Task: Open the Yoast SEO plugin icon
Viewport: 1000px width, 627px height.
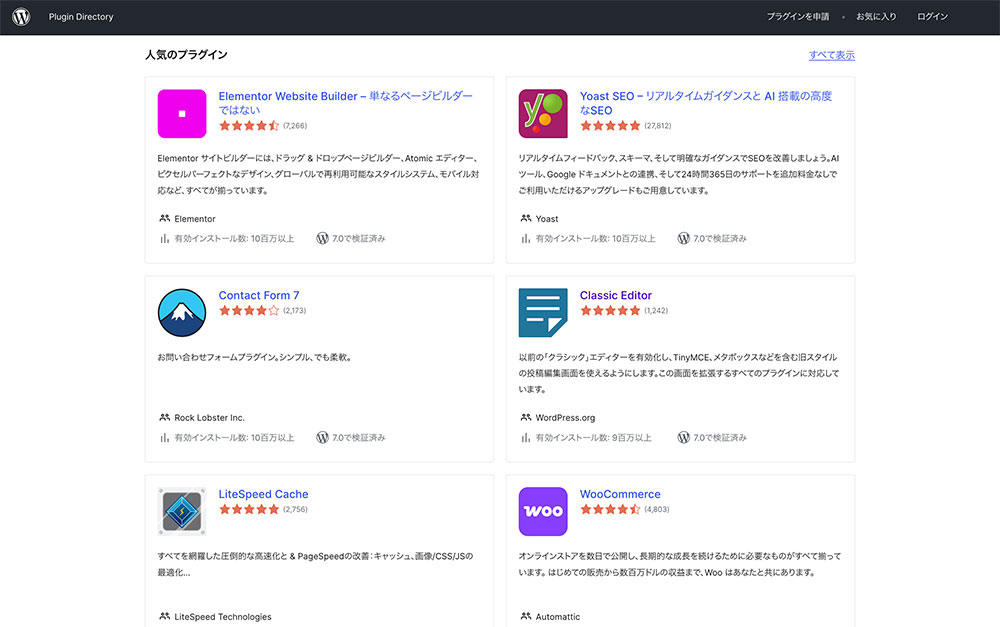Action: pos(543,114)
